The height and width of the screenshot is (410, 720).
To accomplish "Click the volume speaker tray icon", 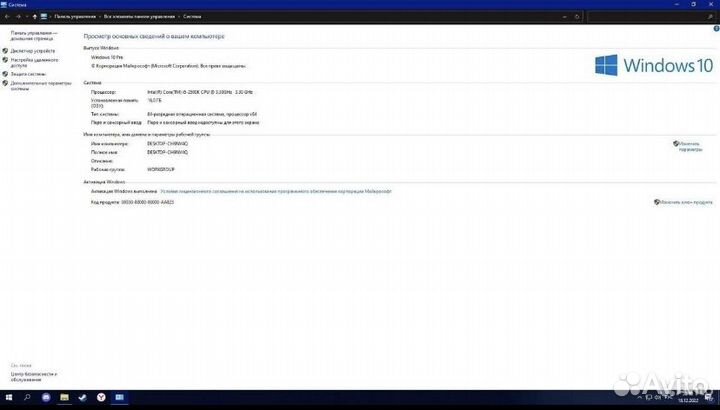I will click(658, 398).
